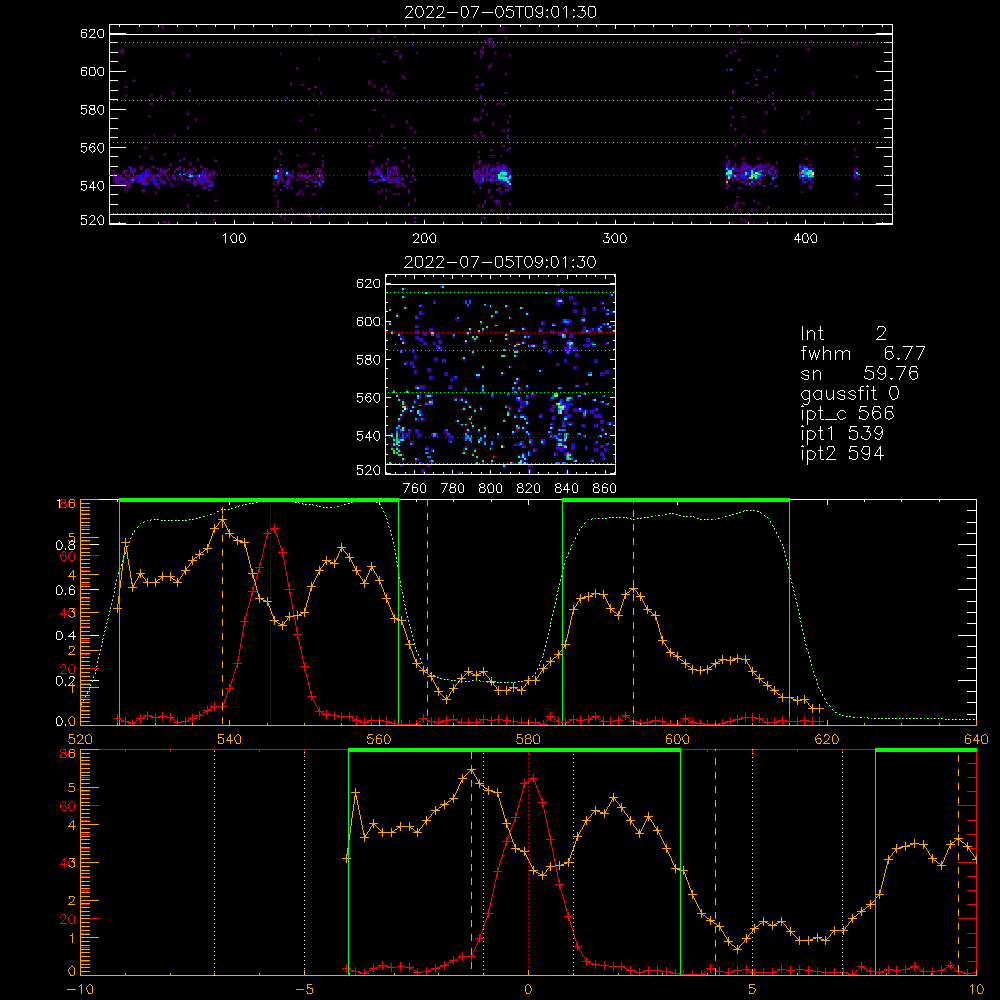Click x-axis label 860 of middle image
Screen dimensions: 1000x1000
[x=605, y=489]
